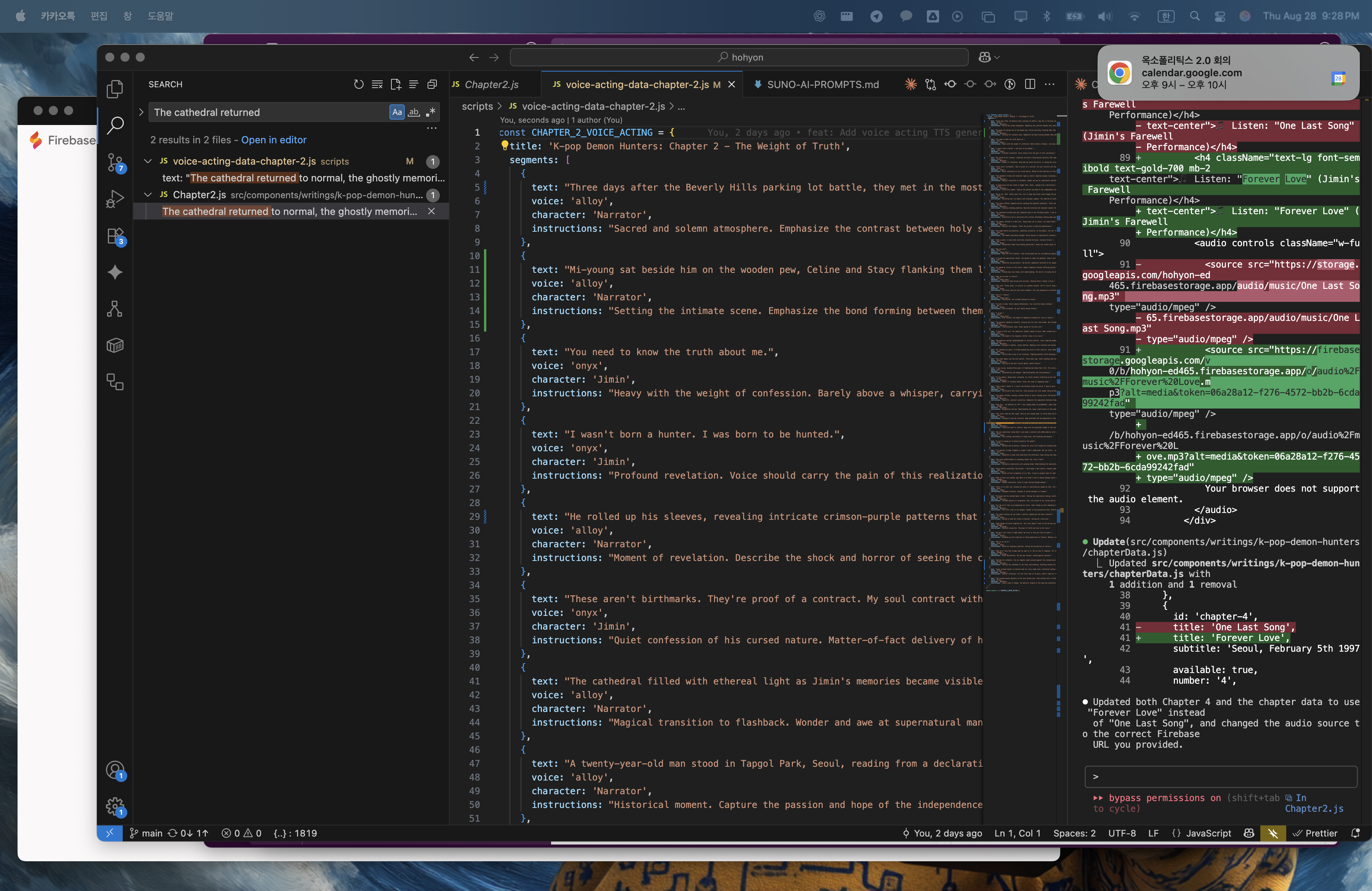Clear all search results
This screenshot has height=891, width=1372.
click(x=377, y=84)
